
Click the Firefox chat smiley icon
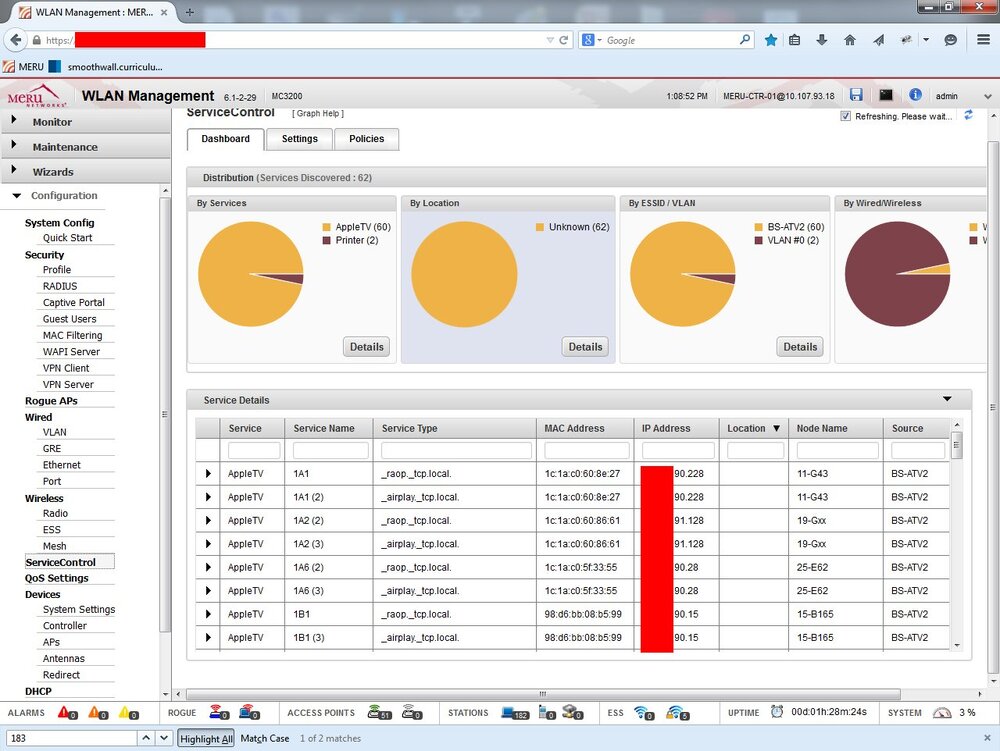coord(950,40)
